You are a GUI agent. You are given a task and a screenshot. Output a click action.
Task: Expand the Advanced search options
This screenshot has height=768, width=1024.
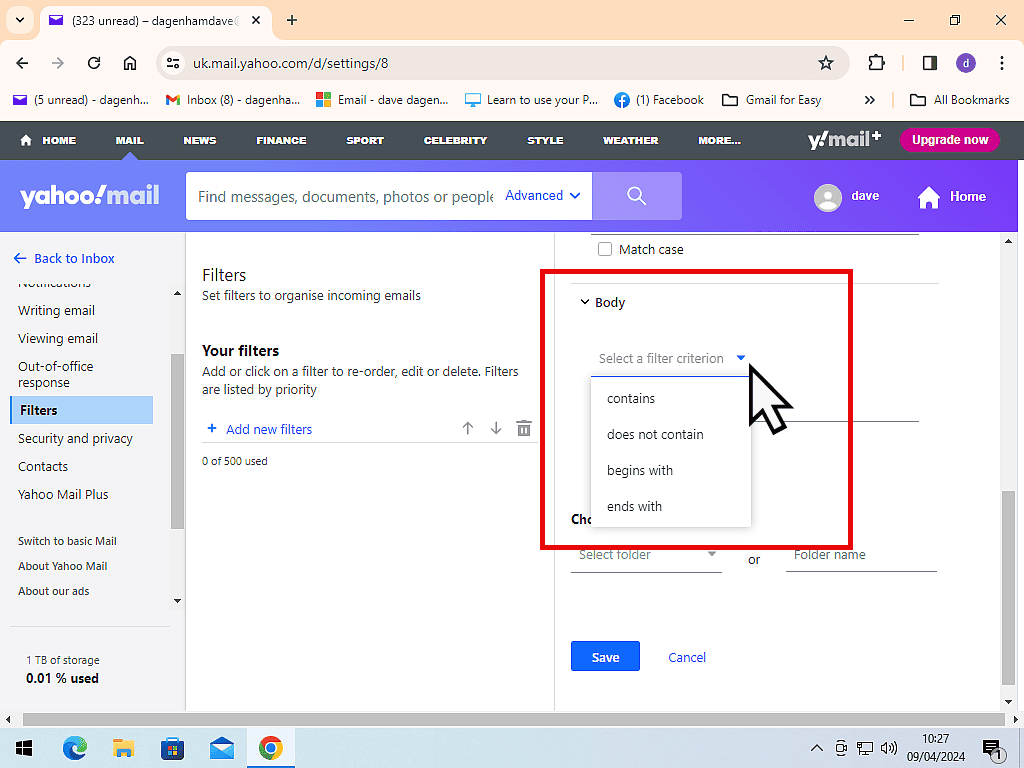click(543, 196)
